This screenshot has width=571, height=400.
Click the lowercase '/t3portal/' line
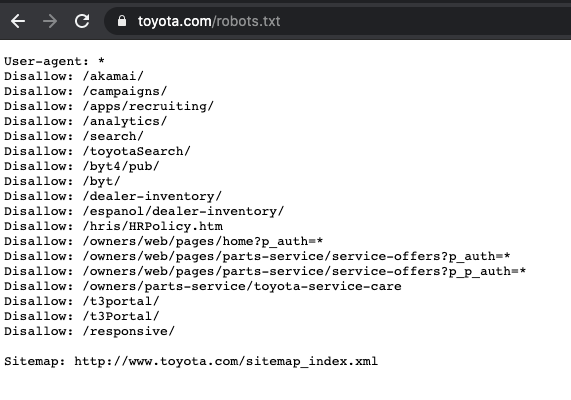(x=82, y=301)
